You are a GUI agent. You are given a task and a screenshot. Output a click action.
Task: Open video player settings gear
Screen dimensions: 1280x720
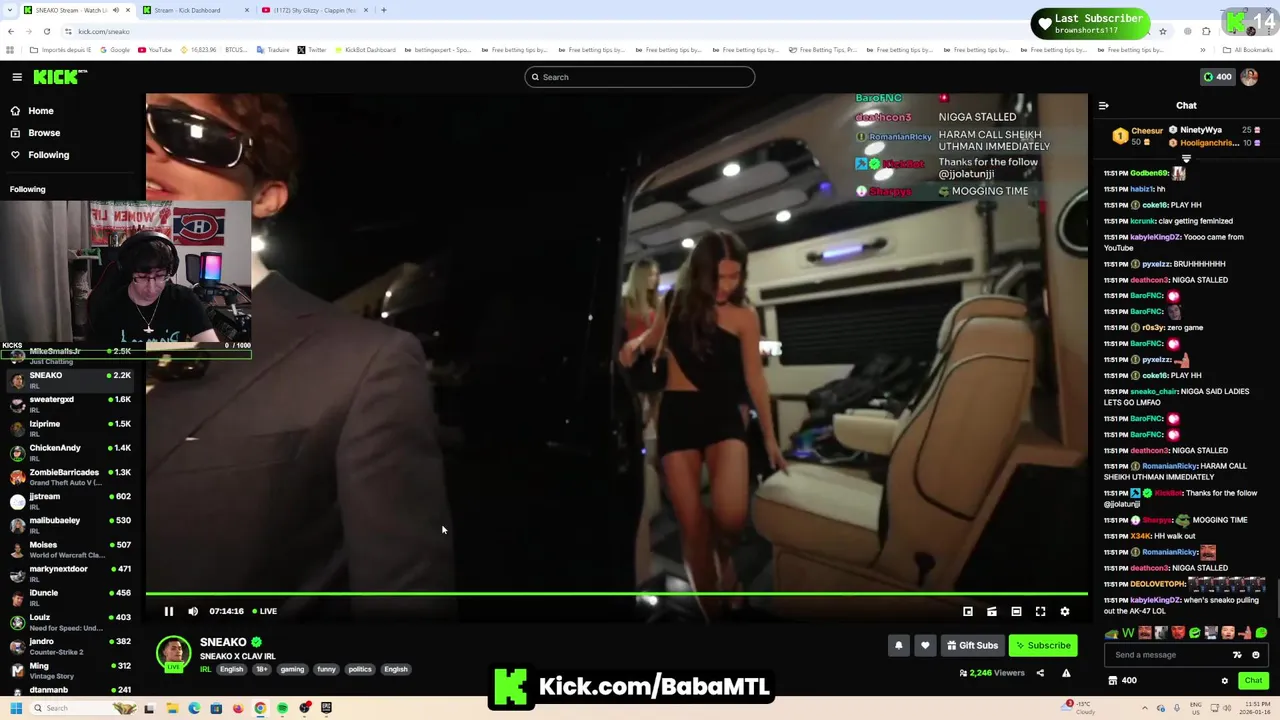tap(1065, 611)
